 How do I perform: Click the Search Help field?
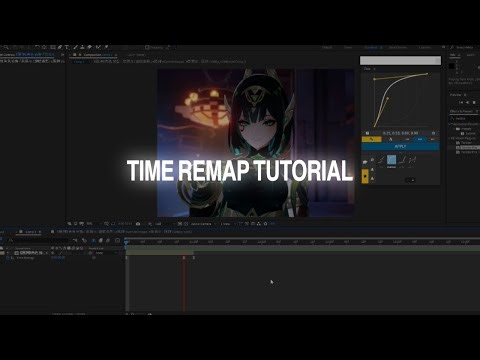[x=465, y=47]
